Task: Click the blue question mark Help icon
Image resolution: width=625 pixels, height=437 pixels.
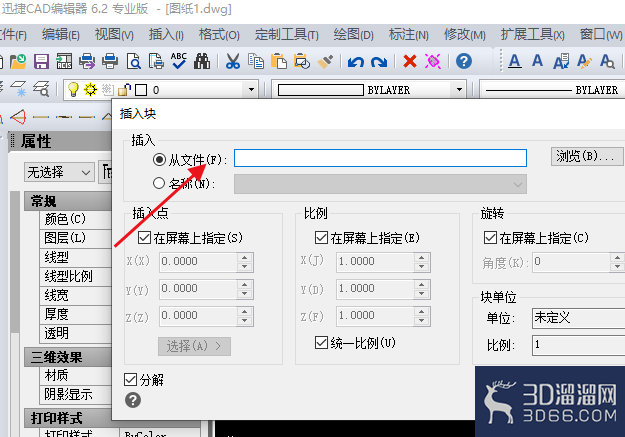Action: pos(464,61)
